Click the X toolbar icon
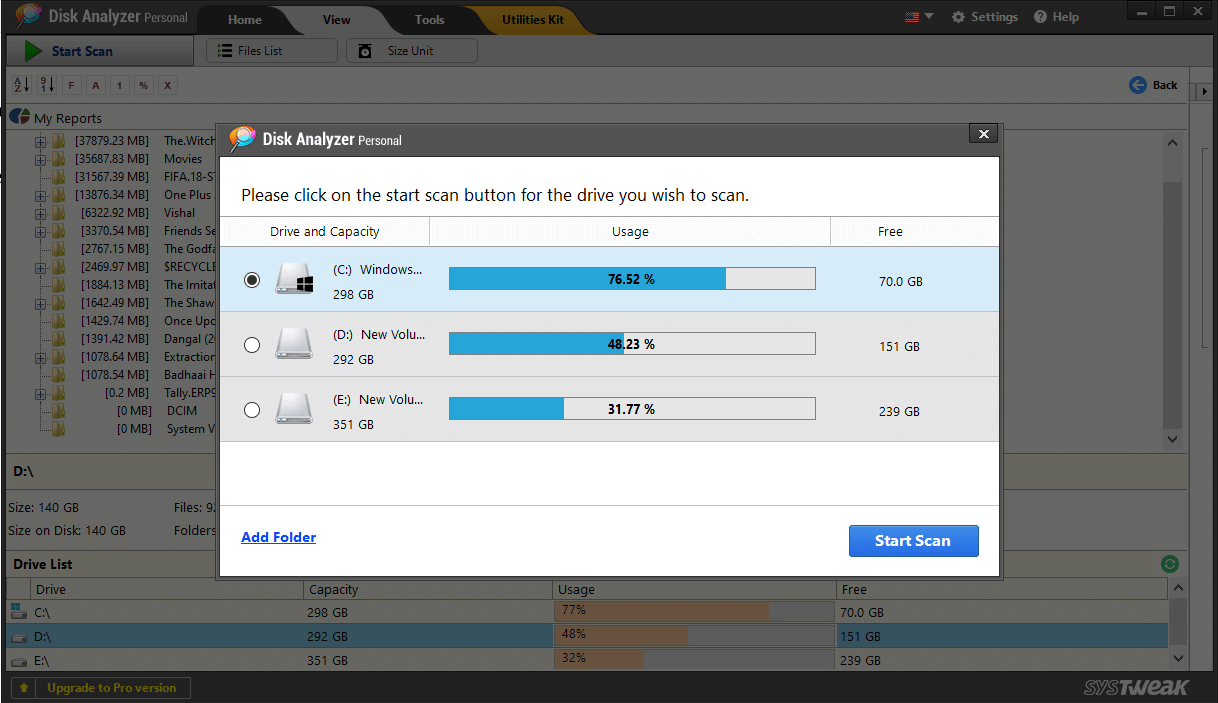 [x=167, y=85]
